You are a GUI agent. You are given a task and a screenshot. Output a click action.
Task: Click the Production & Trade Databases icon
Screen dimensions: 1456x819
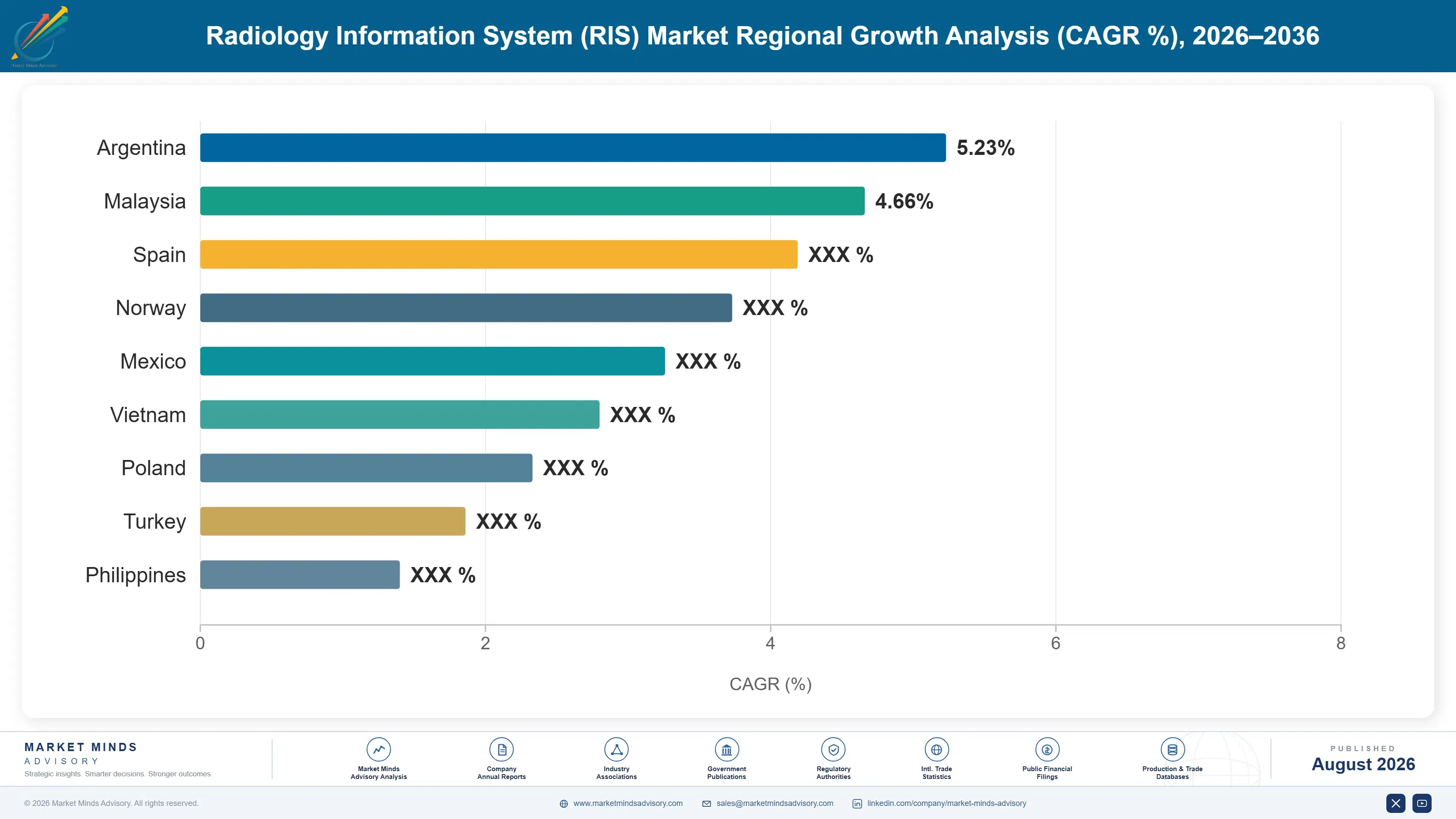[1172, 749]
